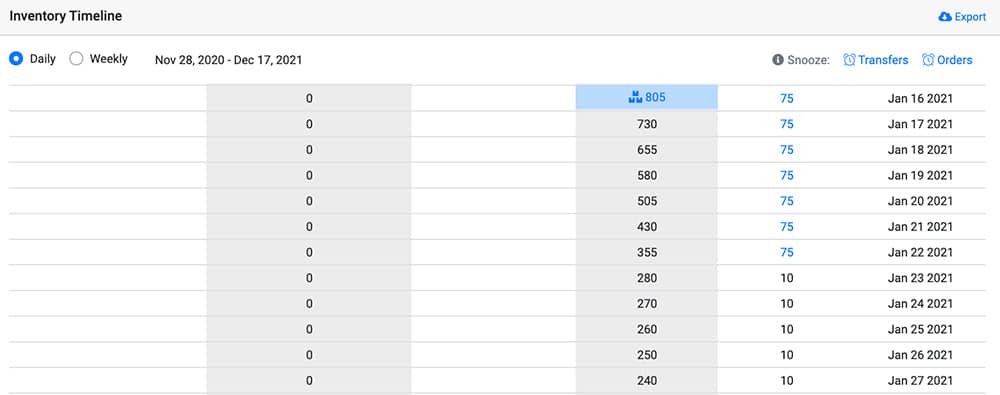Select the Daily radio button
The height and width of the screenshot is (395, 1000).
point(16,59)
